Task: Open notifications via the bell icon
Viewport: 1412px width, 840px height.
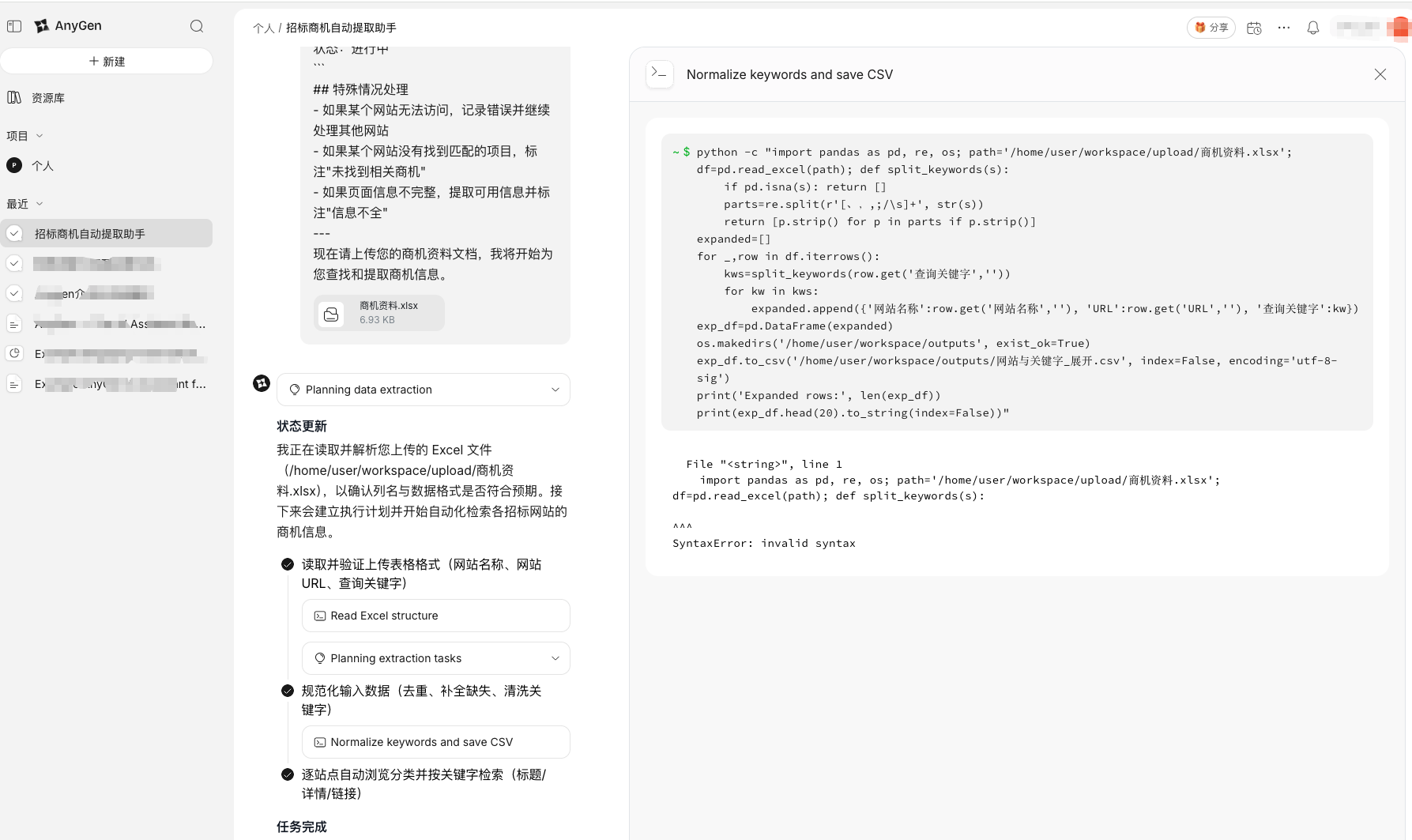Action: coord(1312,27)
